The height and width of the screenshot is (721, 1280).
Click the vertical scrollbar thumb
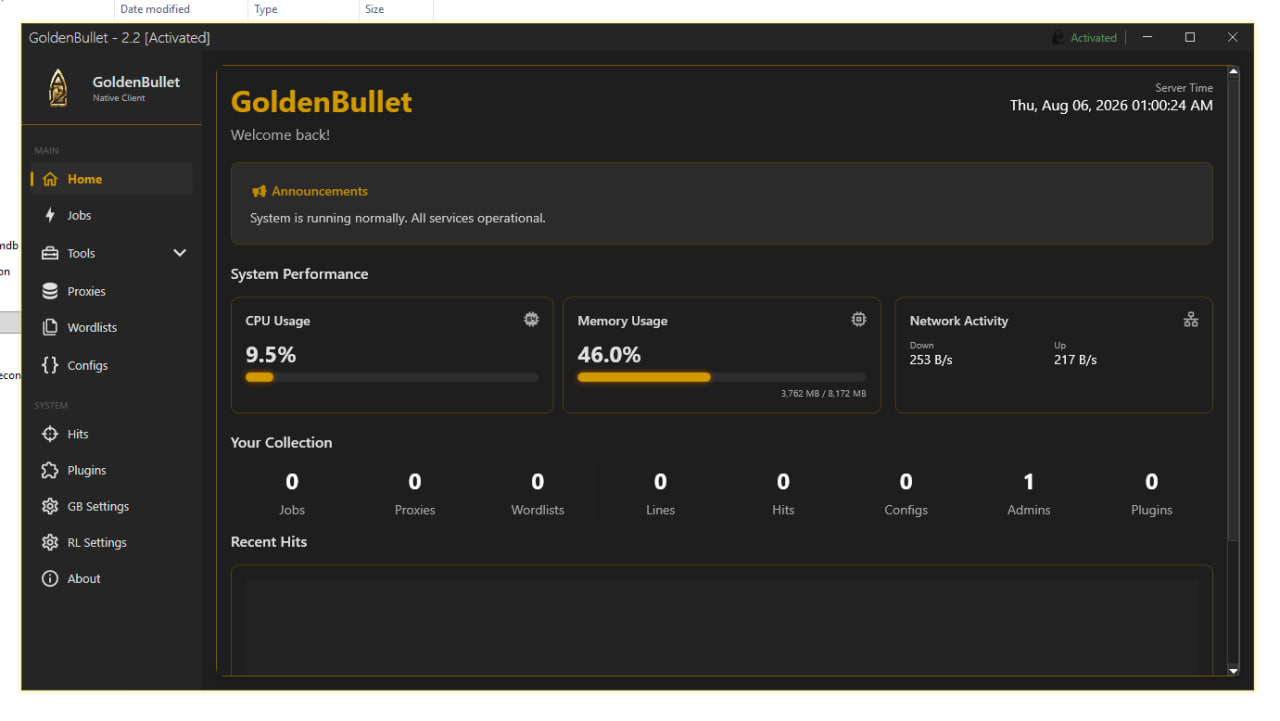[1233, 310]
